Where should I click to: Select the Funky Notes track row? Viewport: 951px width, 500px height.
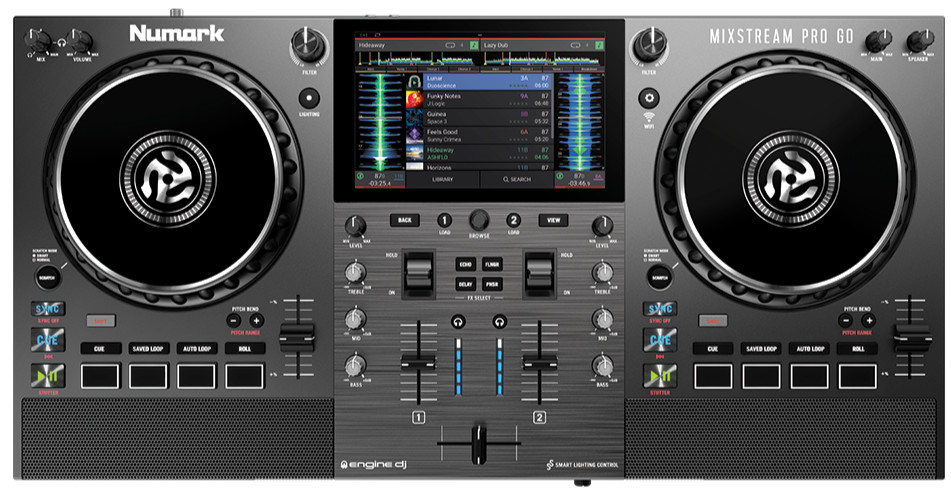tap(479, 100)
